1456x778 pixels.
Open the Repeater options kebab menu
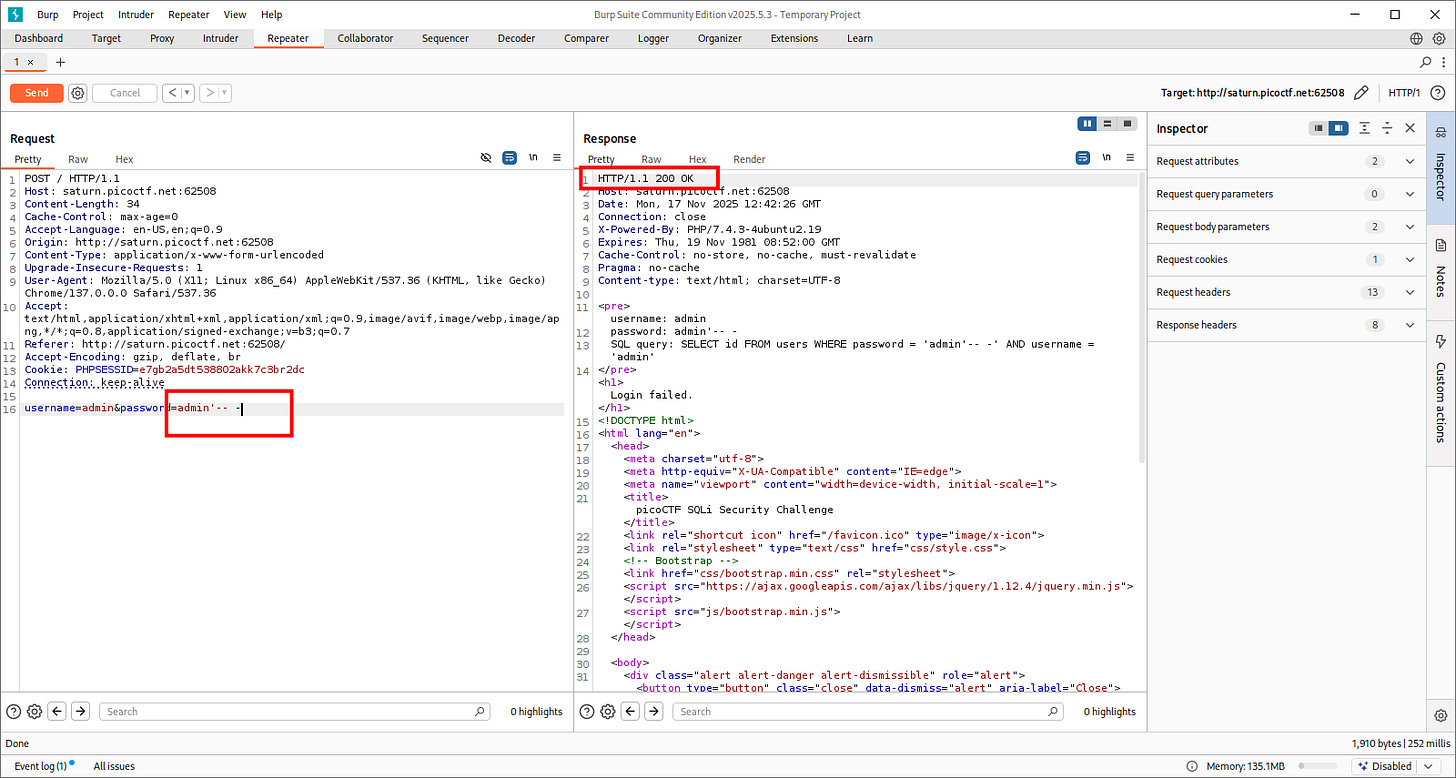1442,62
